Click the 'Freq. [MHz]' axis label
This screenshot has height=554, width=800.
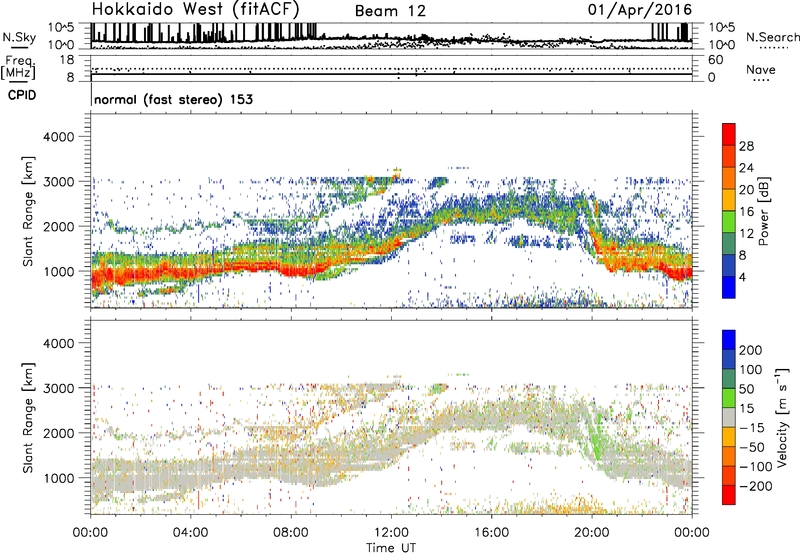18,67
